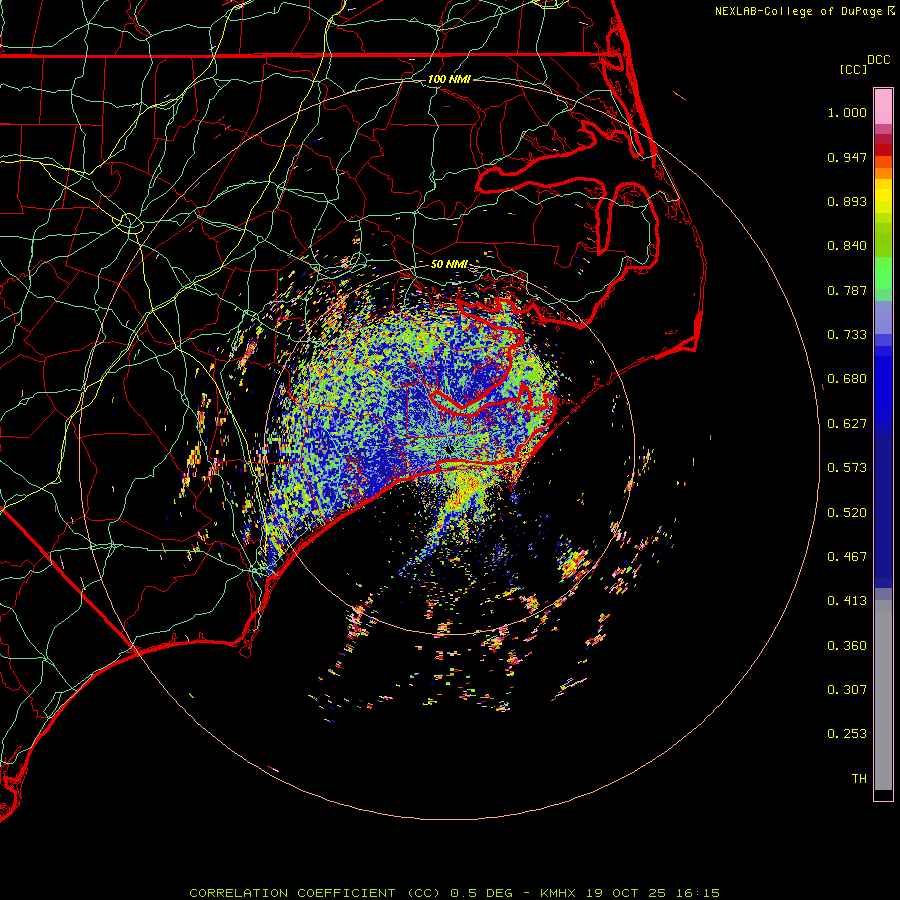
Task: Click the 0.893 color scale value
Action: click(x=847, y=201)
